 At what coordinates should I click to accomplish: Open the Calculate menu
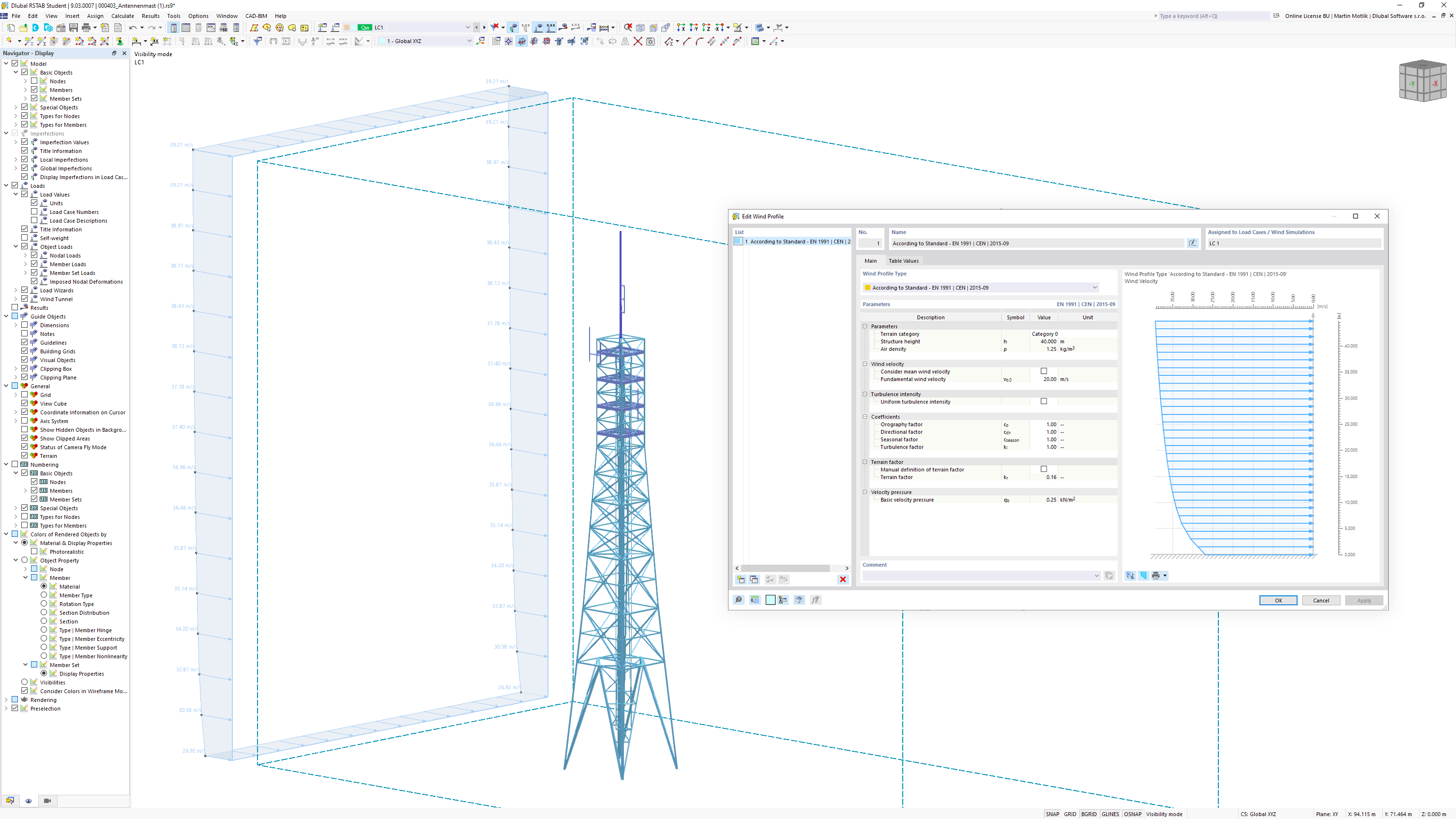(x=122, y=16)
